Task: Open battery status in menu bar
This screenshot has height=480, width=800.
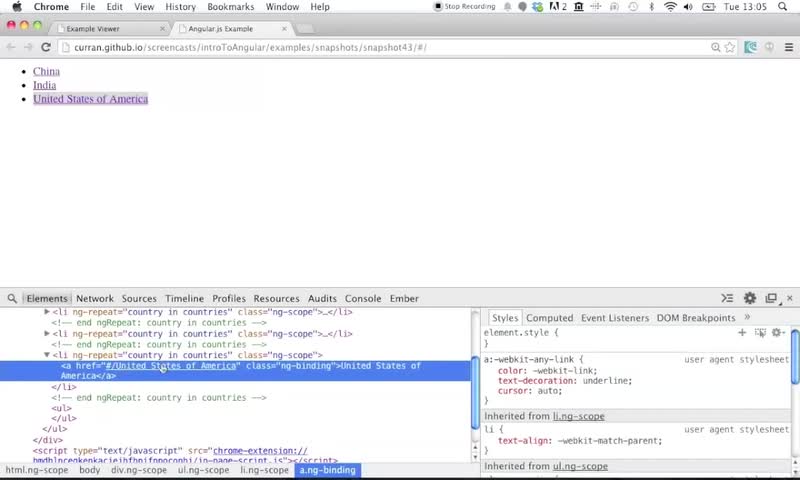Action: (709, 7)
